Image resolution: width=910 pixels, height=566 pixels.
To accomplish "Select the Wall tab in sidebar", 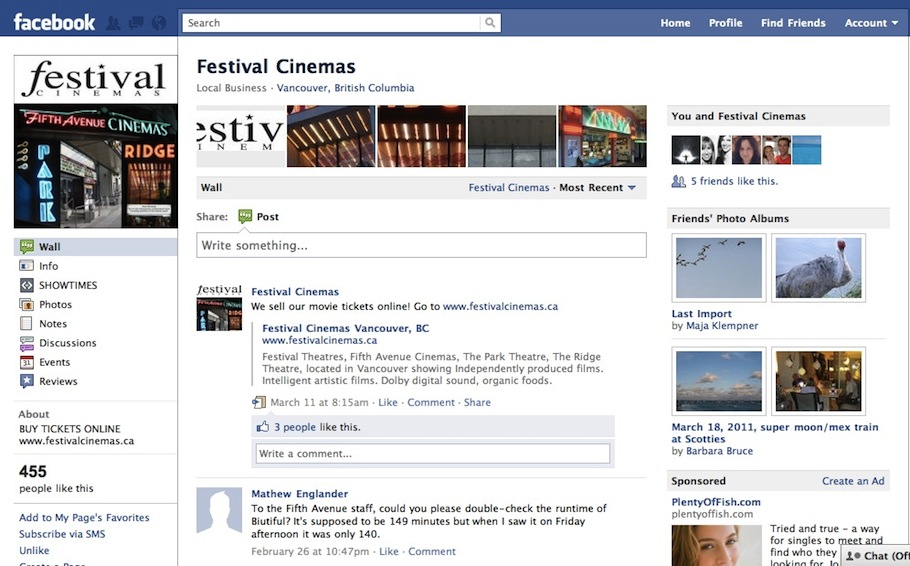I will point(96,247).
